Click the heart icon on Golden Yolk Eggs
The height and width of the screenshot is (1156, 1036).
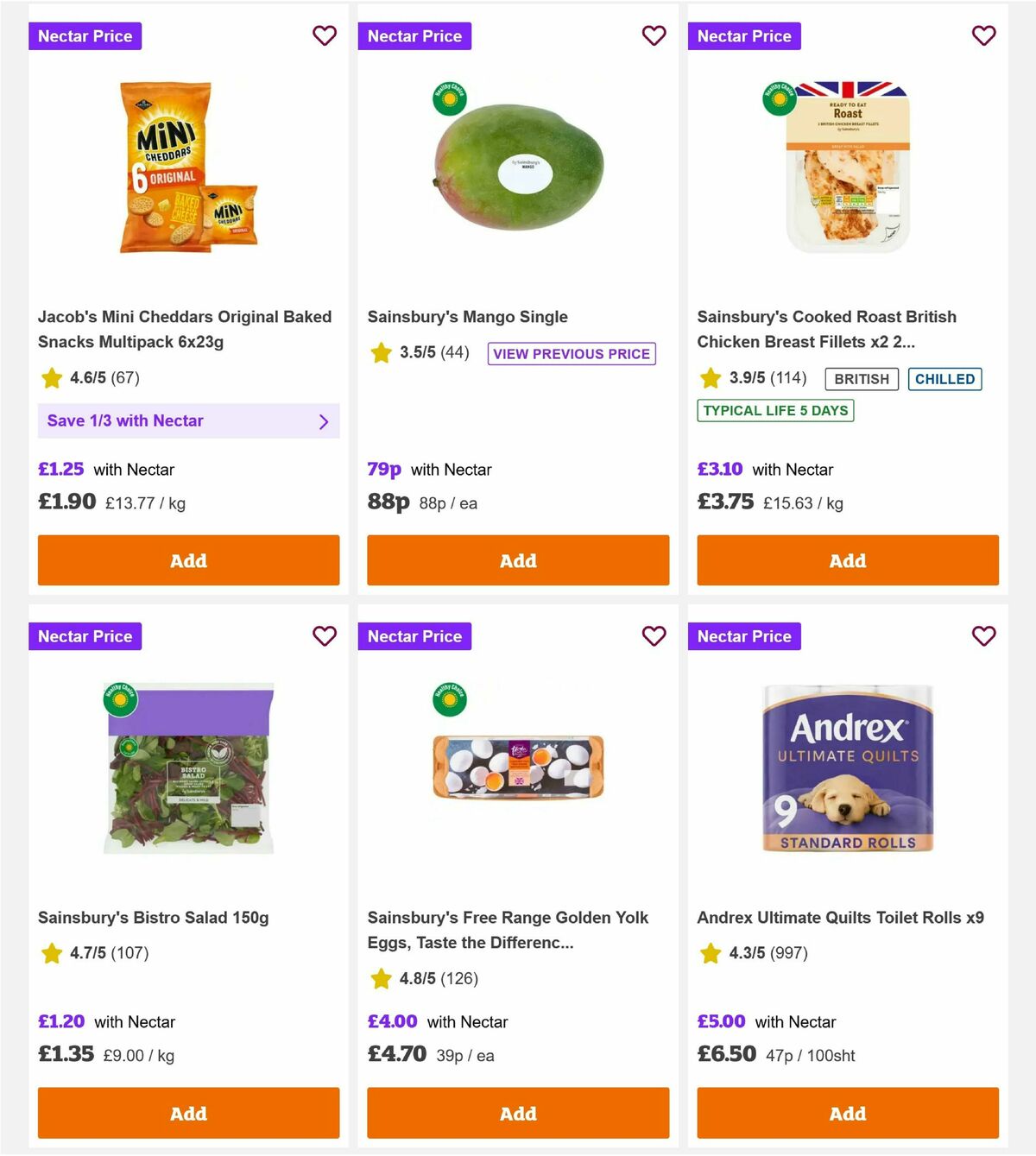654,635
